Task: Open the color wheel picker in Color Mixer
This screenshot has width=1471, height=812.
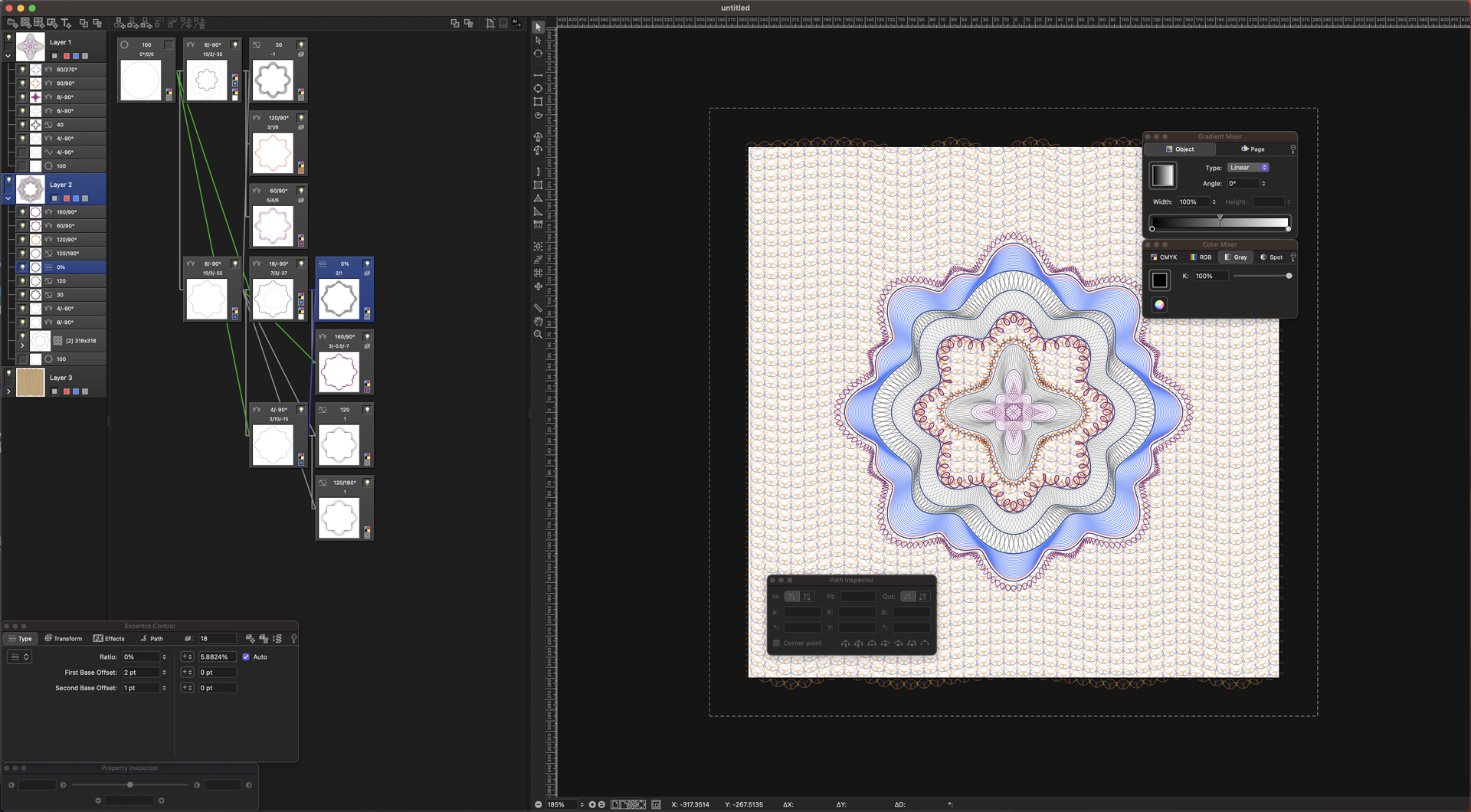Action: click(1159, 305)
